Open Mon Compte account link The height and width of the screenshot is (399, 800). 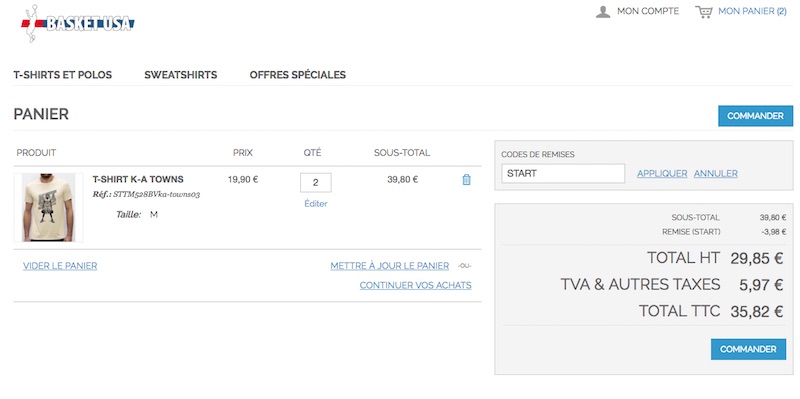pos(648,11)
